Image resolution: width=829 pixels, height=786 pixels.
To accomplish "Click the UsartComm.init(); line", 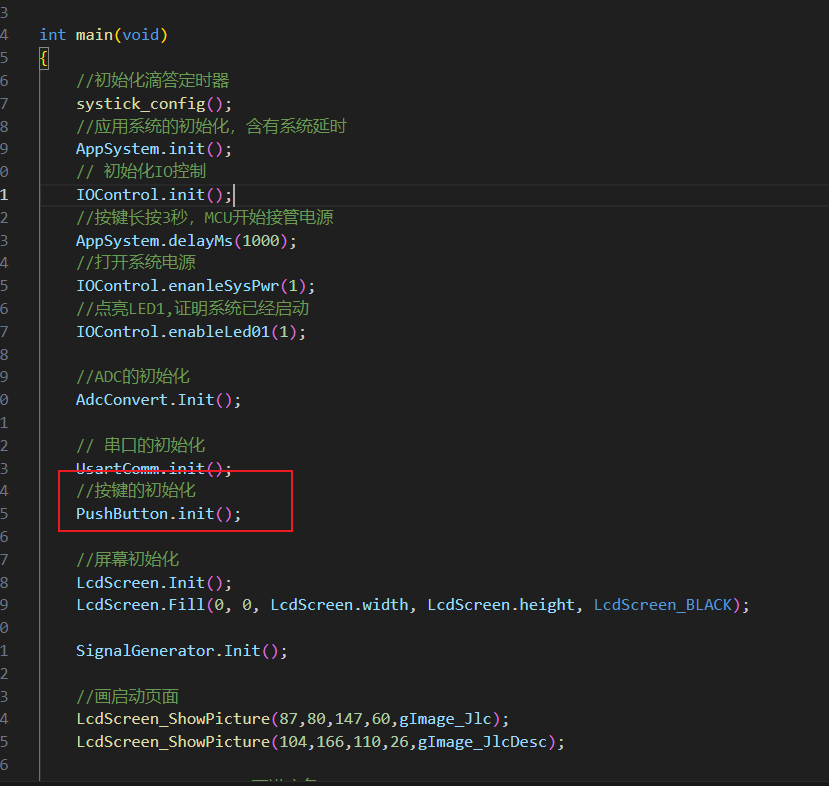I will pos(154,468).
